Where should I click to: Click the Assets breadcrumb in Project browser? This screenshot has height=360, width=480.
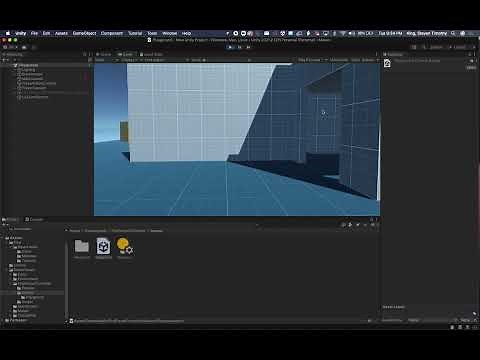pos(74,230)
